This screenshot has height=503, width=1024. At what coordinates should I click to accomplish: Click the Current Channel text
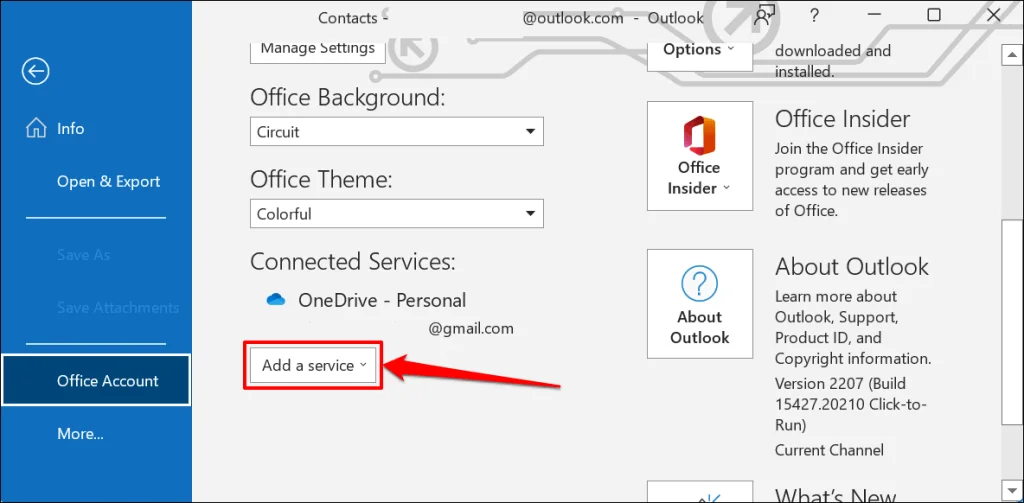(x=829, y=449)
